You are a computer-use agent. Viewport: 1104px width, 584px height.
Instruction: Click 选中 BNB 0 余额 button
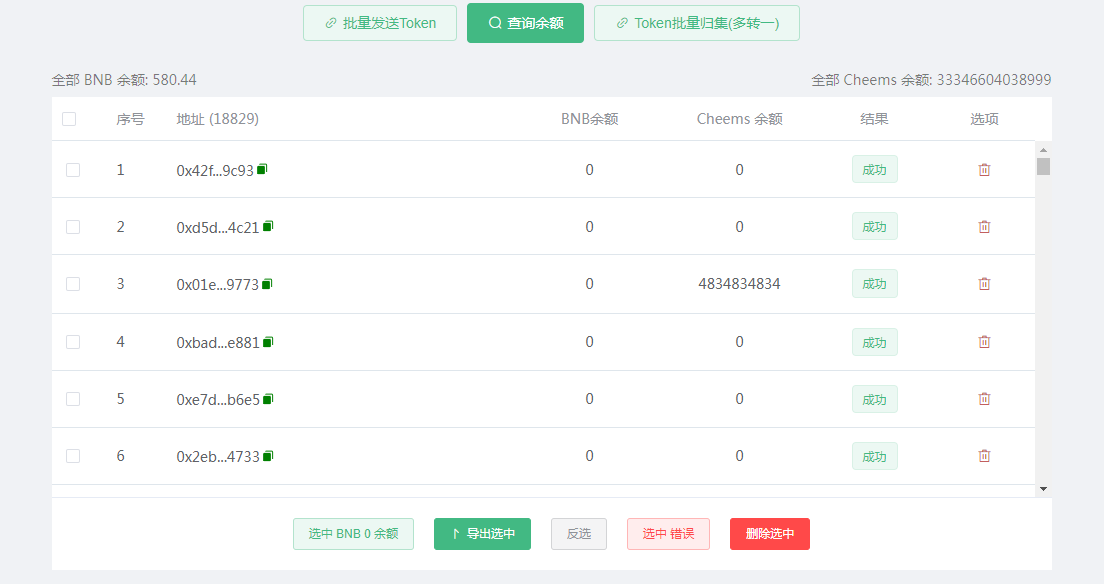coord(353,534)
